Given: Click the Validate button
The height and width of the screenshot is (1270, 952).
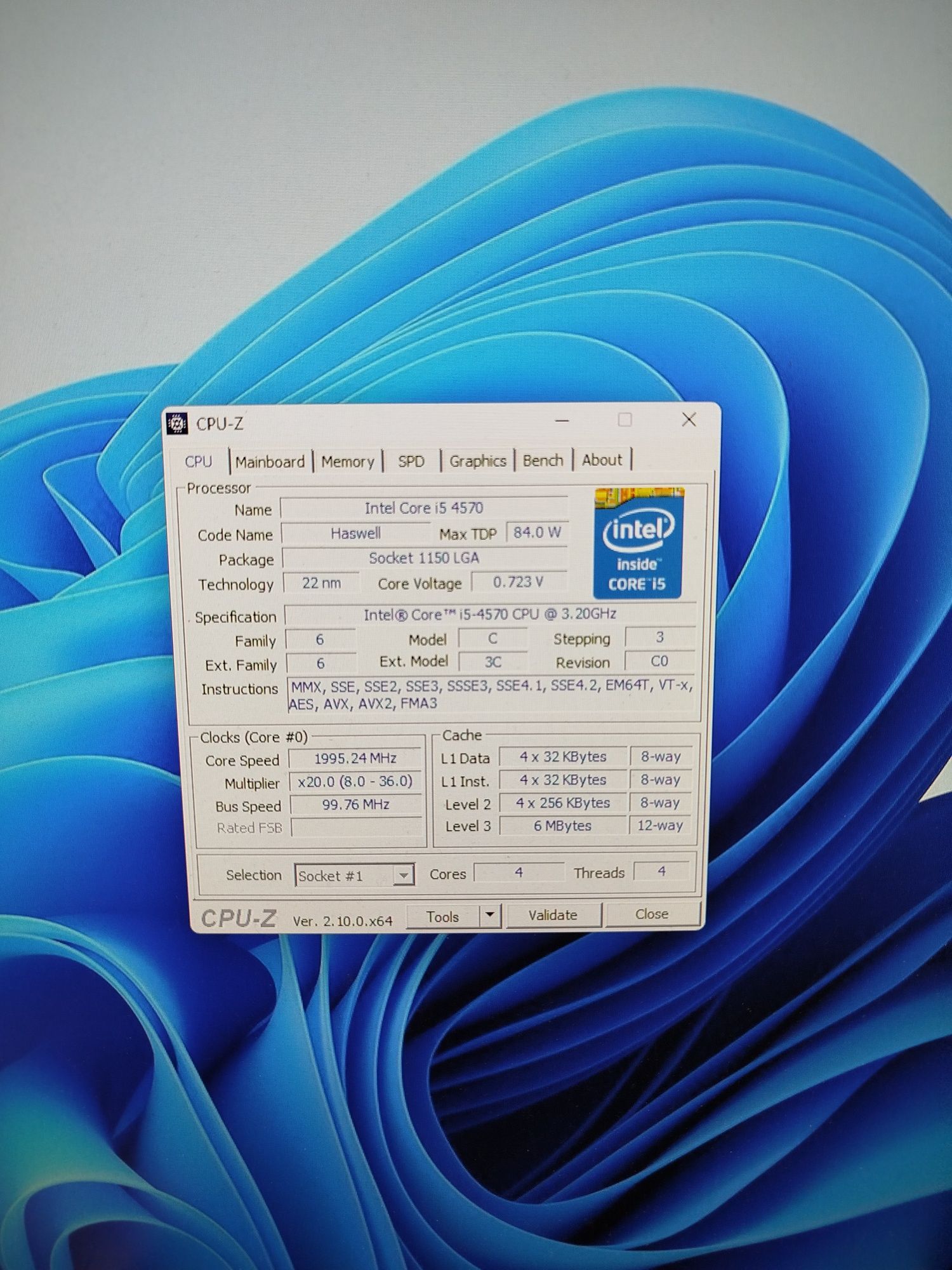Looking at the screenshot, I should pyautogui.click(x=553, y=915).
